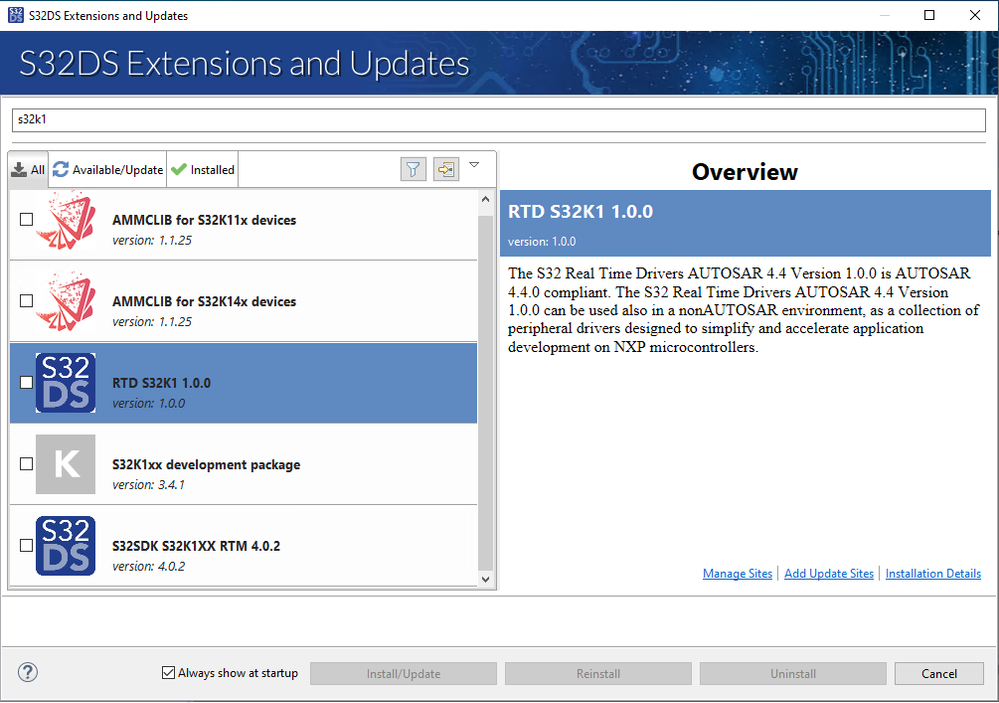Click the S32K1xx development package K icon
The height and width of the screenshot is (703, 999).
point(65,464)
